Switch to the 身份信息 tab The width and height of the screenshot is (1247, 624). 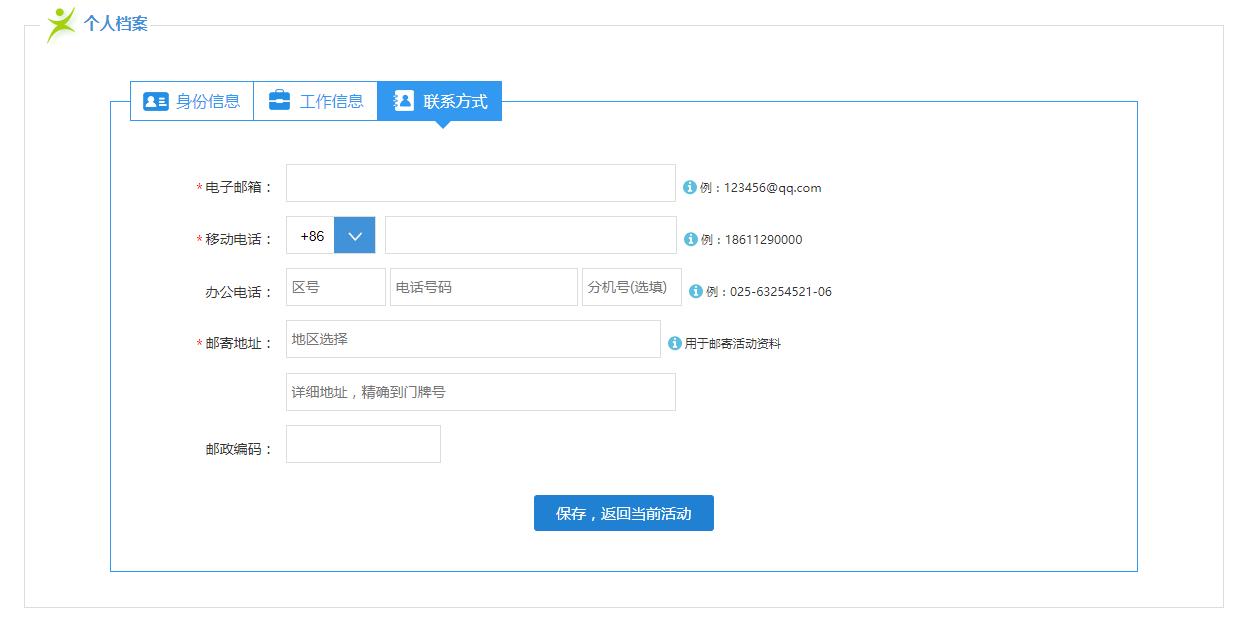(x=192, y=101)
